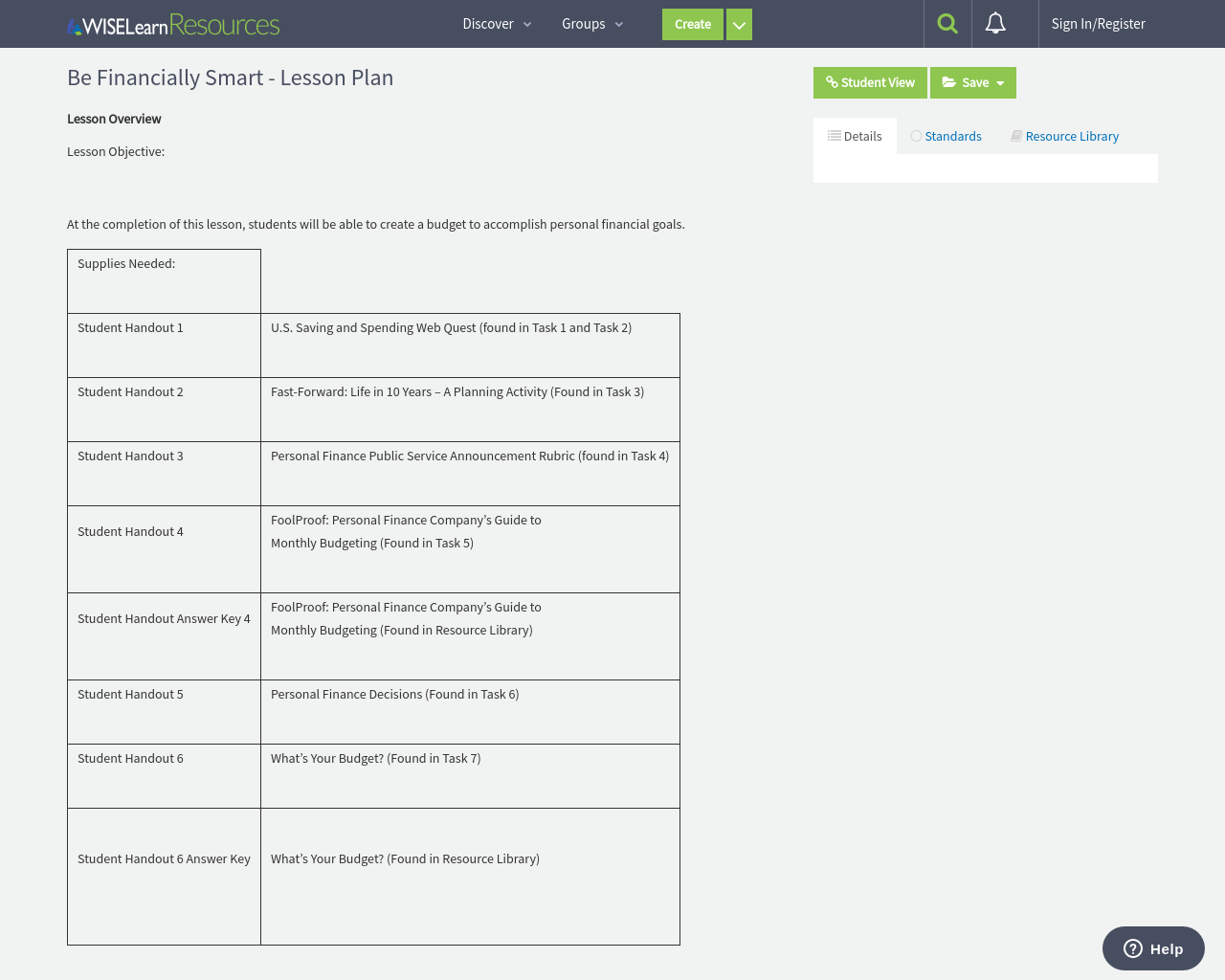Click the WISELearn Resources logo

point(172,24)
